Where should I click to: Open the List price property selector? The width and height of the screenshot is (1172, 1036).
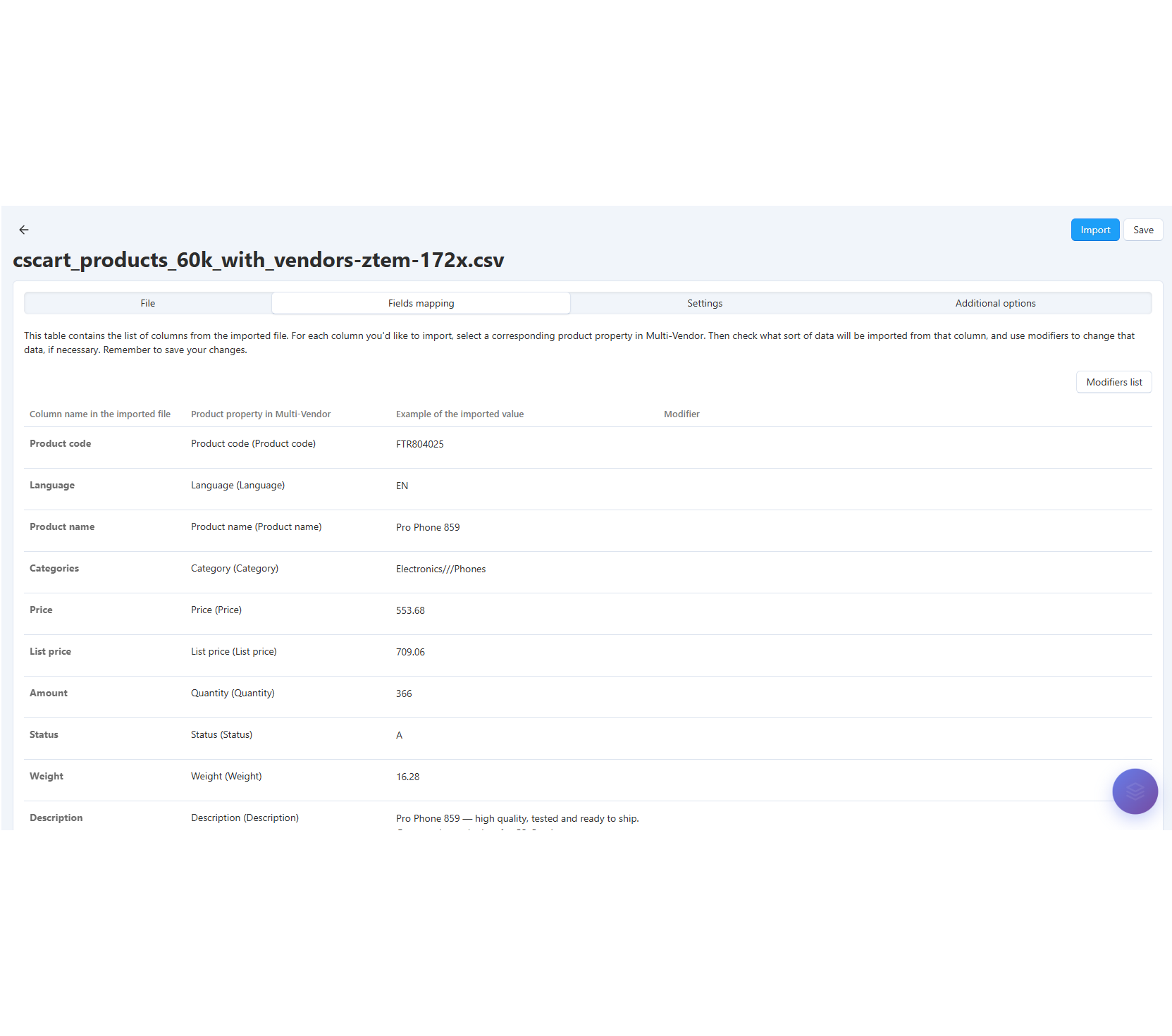[x=233, y=651]
